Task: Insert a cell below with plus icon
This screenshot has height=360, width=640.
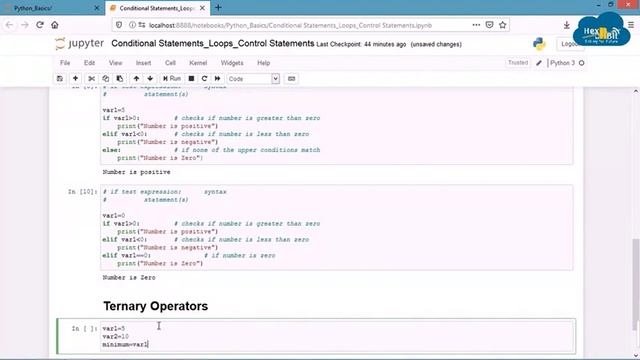Action: coord(75,78)
